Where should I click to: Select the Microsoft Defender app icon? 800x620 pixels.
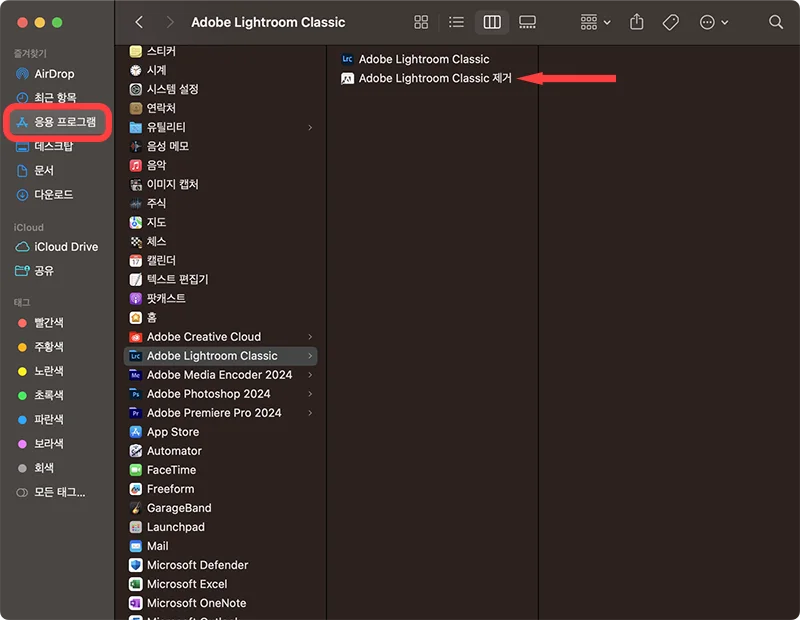point(135,565)
